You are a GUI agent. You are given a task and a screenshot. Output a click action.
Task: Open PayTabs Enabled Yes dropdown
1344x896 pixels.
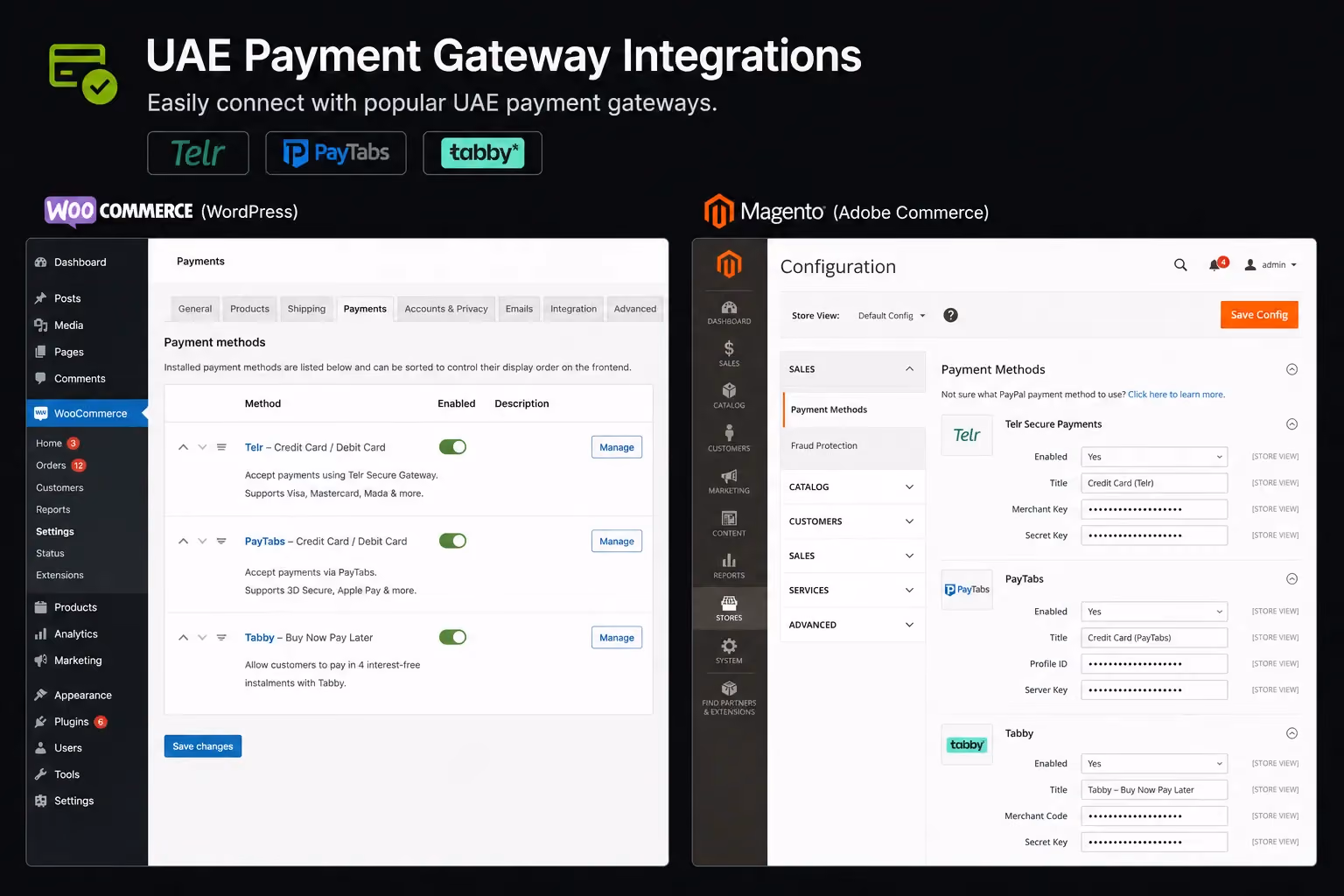coord(1154,612)
